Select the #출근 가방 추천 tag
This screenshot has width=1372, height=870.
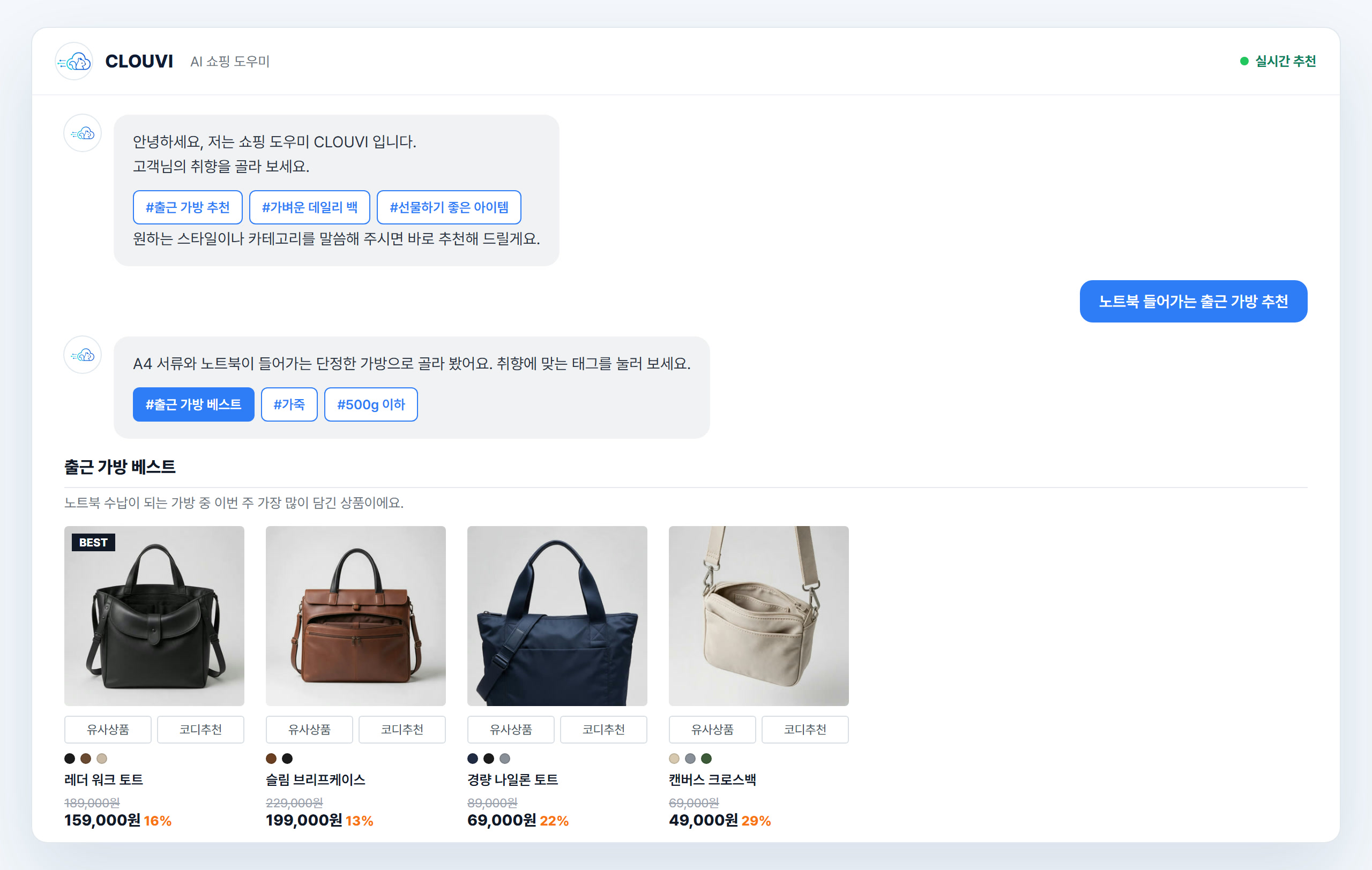(x=188, y=207)
